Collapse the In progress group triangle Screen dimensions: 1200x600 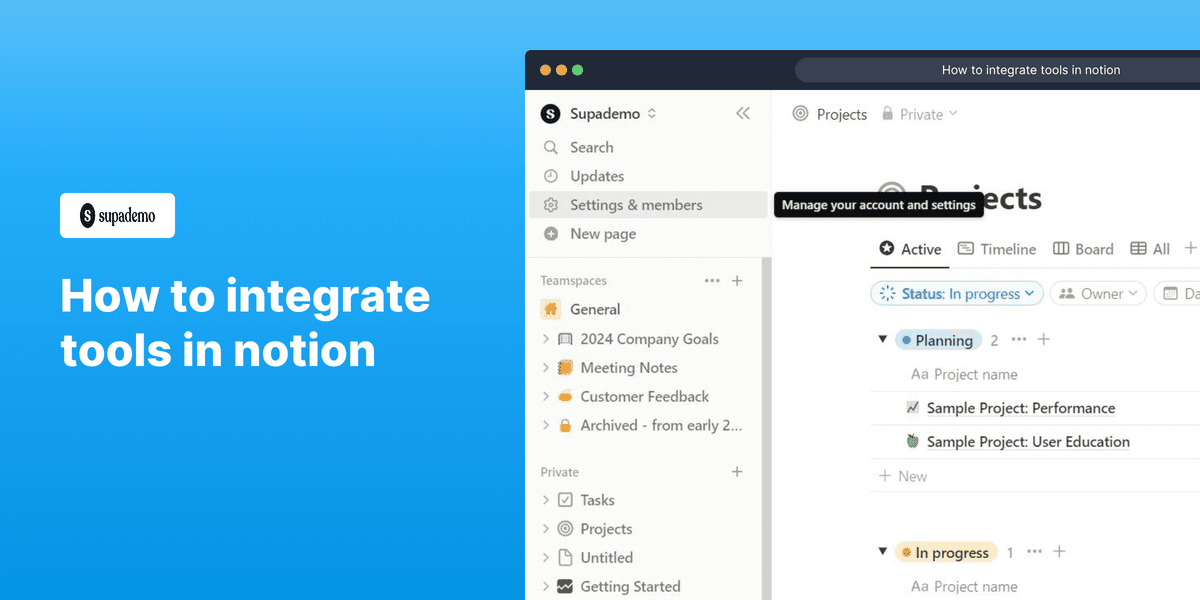(882, 551)
